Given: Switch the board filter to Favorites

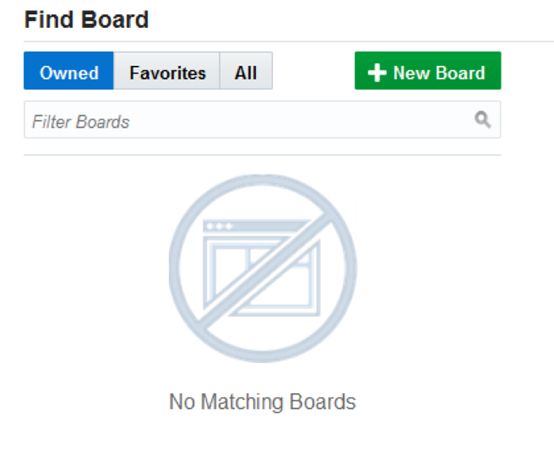Looking at the screenshot, I should tap(167, 71).
